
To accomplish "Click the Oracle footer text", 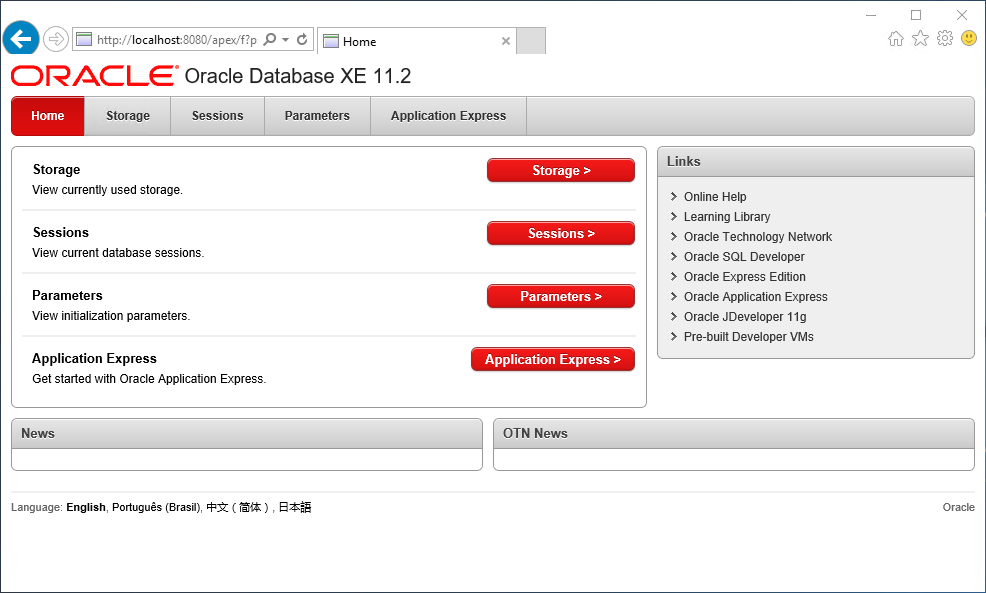I will pos(958,507).
